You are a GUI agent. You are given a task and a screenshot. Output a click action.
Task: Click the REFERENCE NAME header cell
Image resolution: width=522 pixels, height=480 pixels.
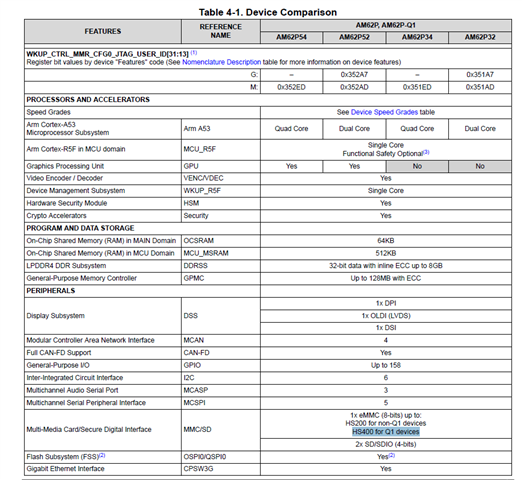(221, 31)
